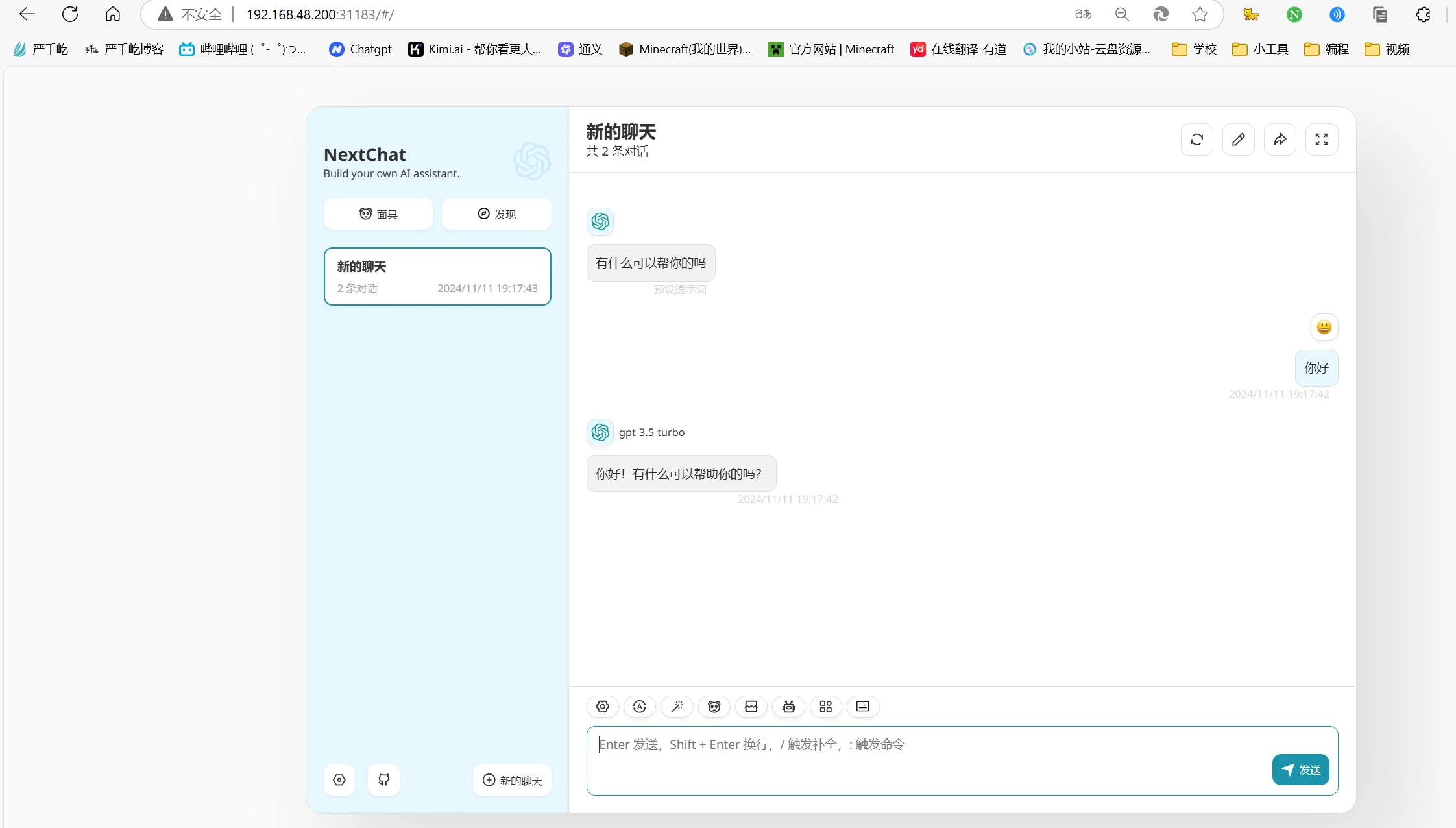The height and width of the screenshot is (828, 1456).
Task: Open the magic wand prompt shortcuts
Action: (677, 707)
